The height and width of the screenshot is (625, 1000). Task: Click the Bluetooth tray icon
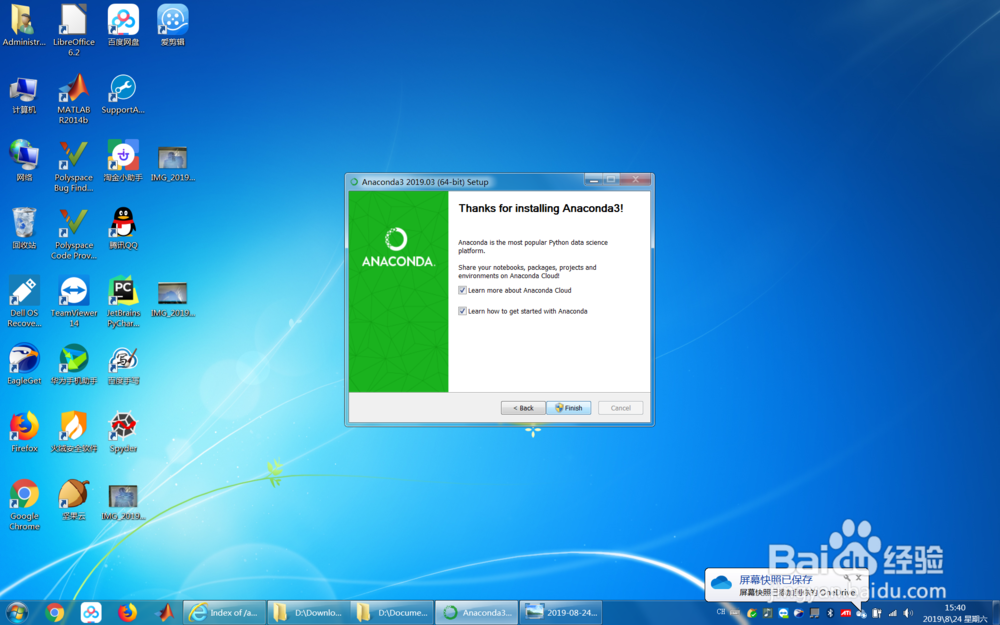pos(830,613)
